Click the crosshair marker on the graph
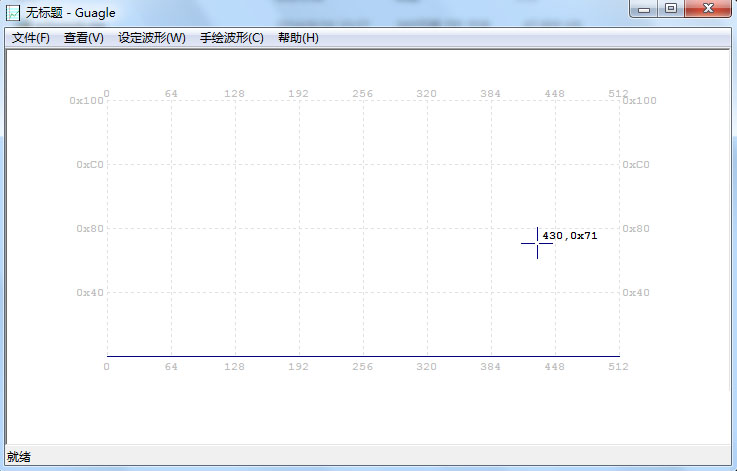This screenshot has height=471, width=737. tap(537, 243)
